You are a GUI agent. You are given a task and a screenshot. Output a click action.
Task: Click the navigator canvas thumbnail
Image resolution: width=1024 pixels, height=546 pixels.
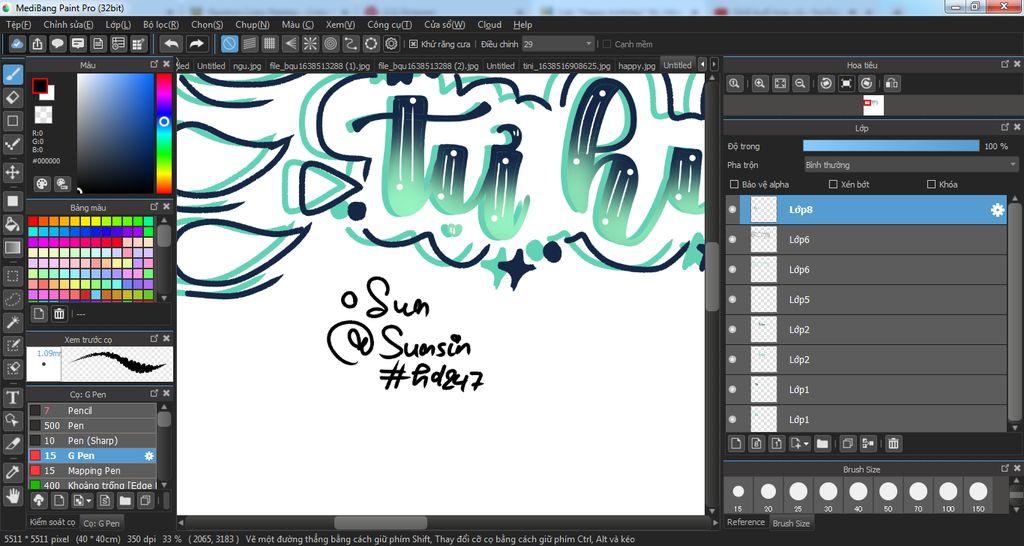point(873,105)
